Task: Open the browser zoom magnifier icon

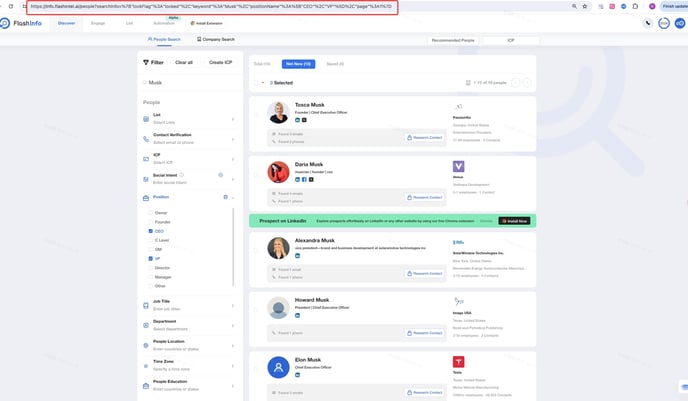Action: (x=574, y=6)
